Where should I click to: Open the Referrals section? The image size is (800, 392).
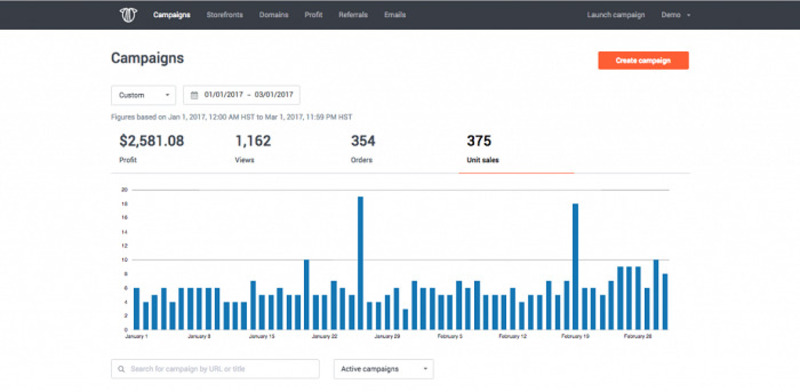[x=353, y=15]
